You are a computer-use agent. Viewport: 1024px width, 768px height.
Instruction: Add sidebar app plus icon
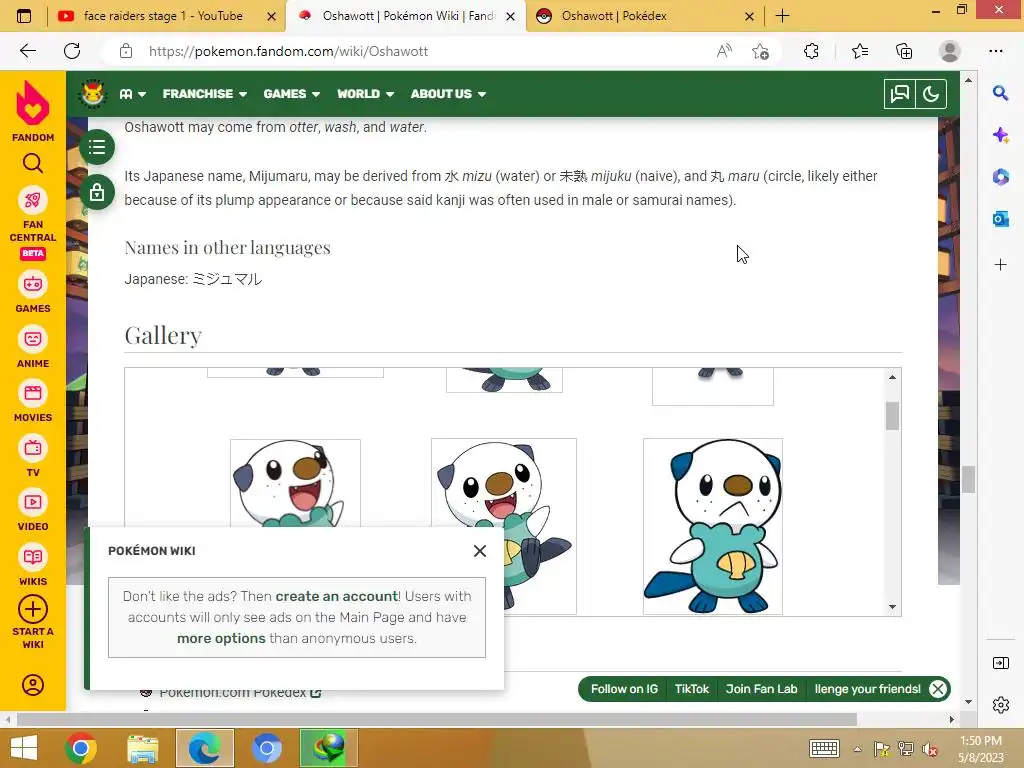[x=1000, y=264]
